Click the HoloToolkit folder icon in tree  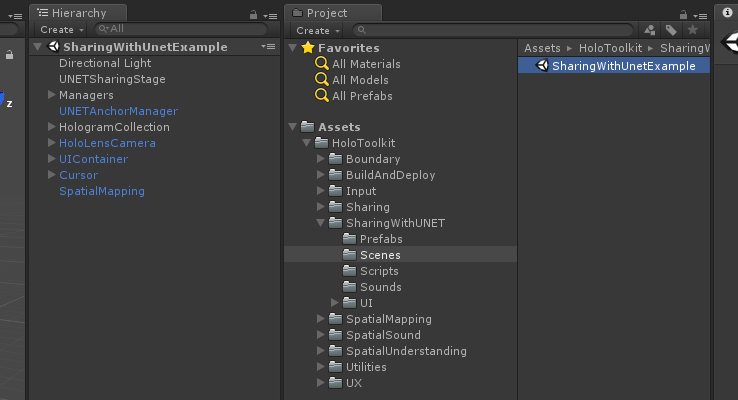tap(321, 143)
